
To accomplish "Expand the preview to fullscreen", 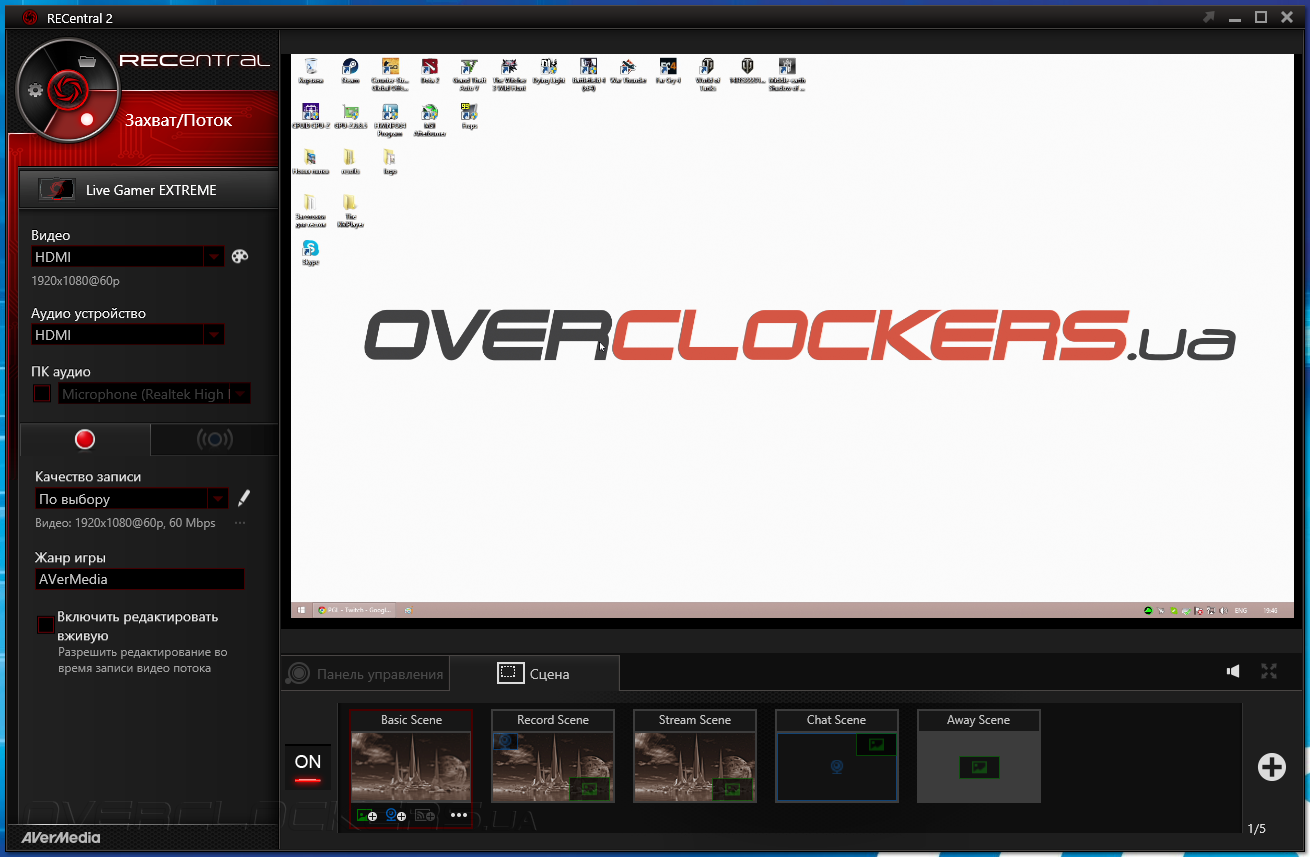I will click(1269, 671).
